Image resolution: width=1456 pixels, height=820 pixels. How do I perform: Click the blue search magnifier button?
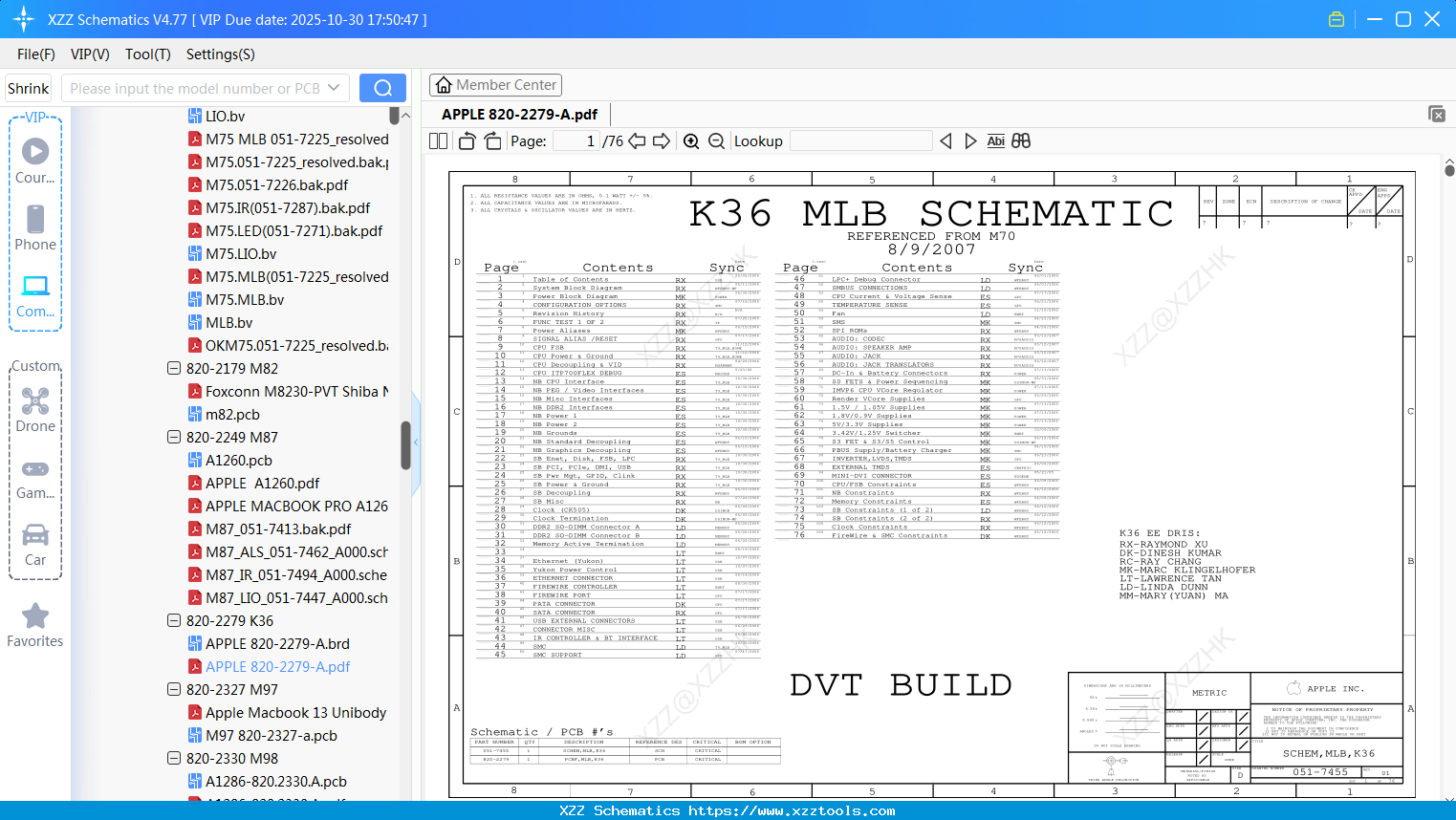point(382,88)
